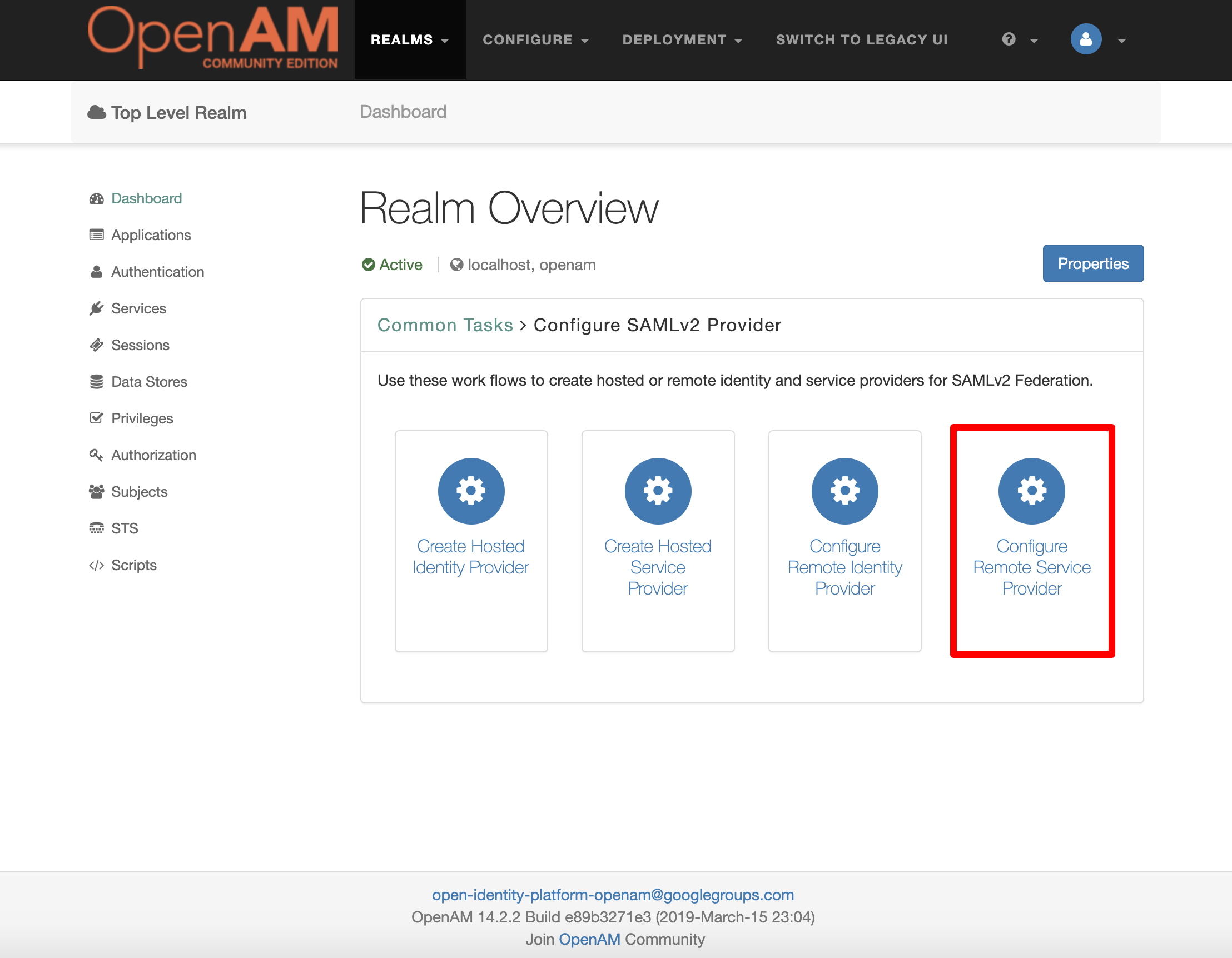
Task: Click the Sessions ticket icon
Action: coord(97,345)
